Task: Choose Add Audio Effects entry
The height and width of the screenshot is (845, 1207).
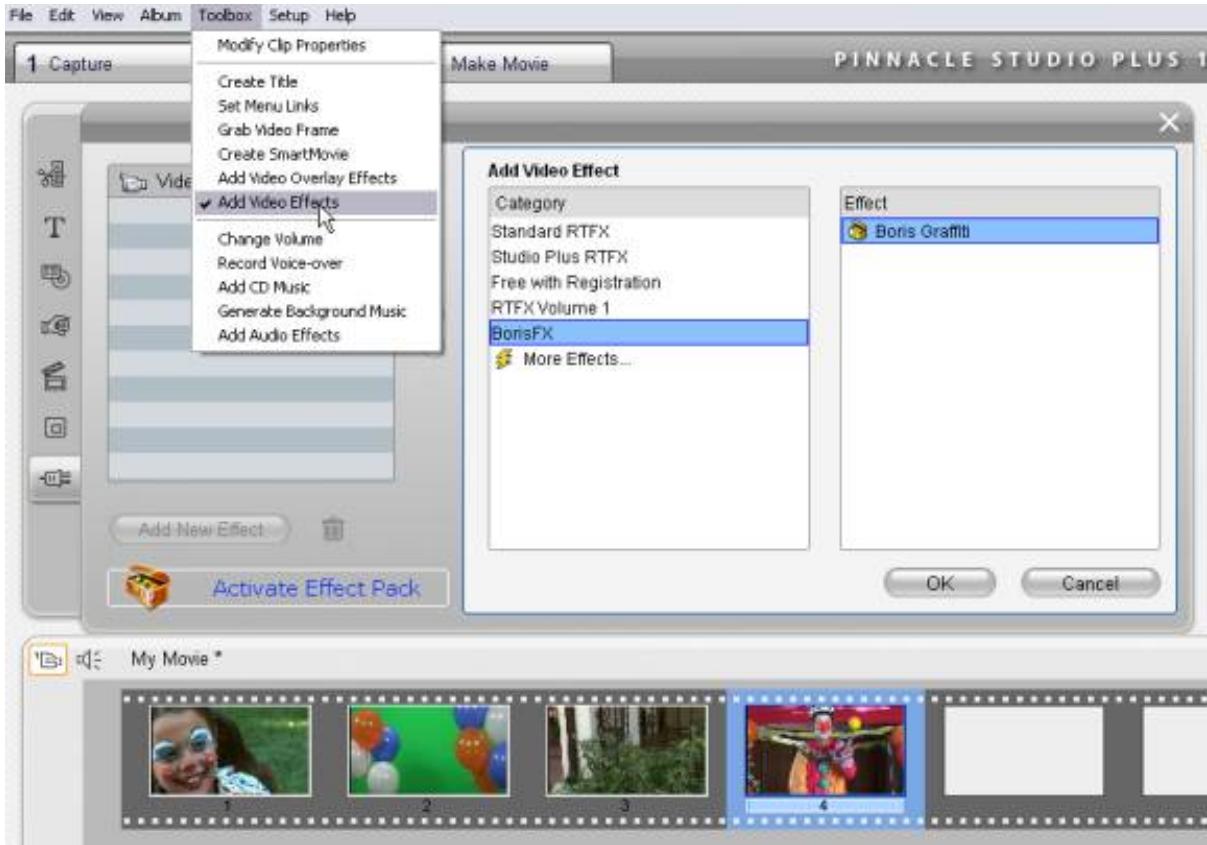Action: point(315,335)
